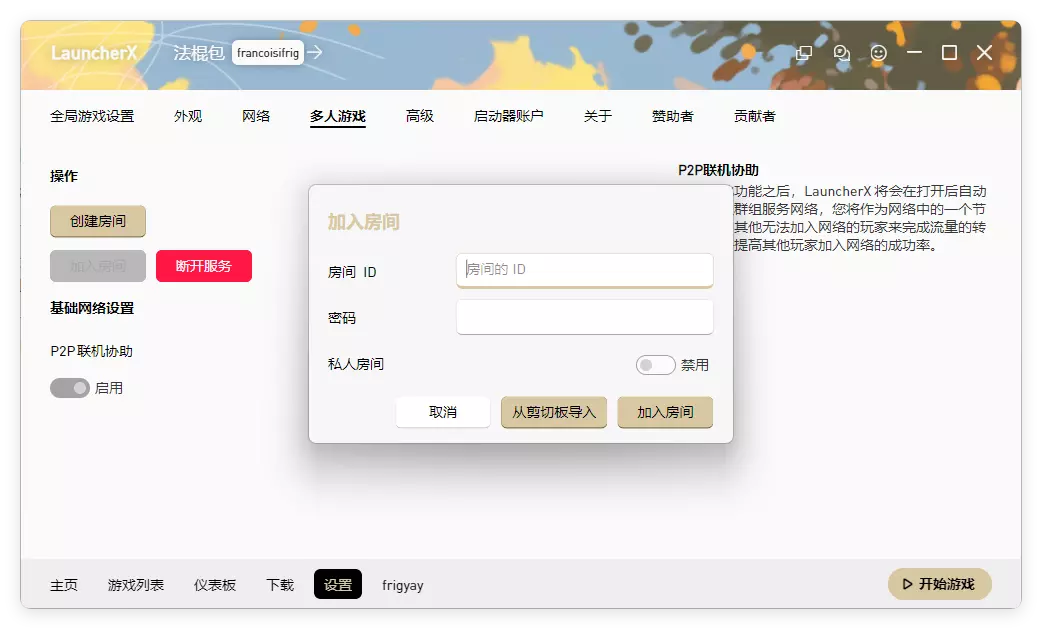
Task: Toggle the 私人房间 switch in dialog
Action: pos(655,365)
